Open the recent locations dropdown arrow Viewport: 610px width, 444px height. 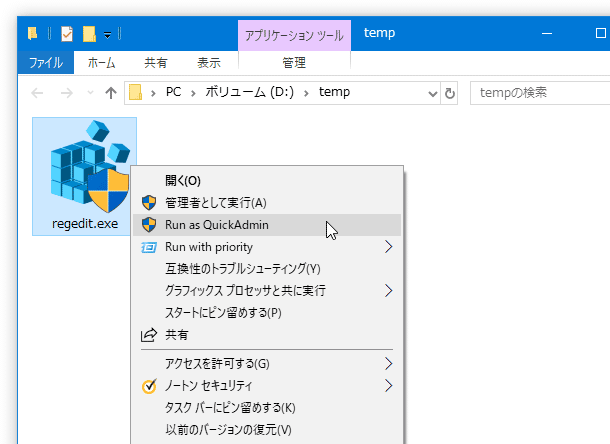pyautogui.click(x=90, y=93)
